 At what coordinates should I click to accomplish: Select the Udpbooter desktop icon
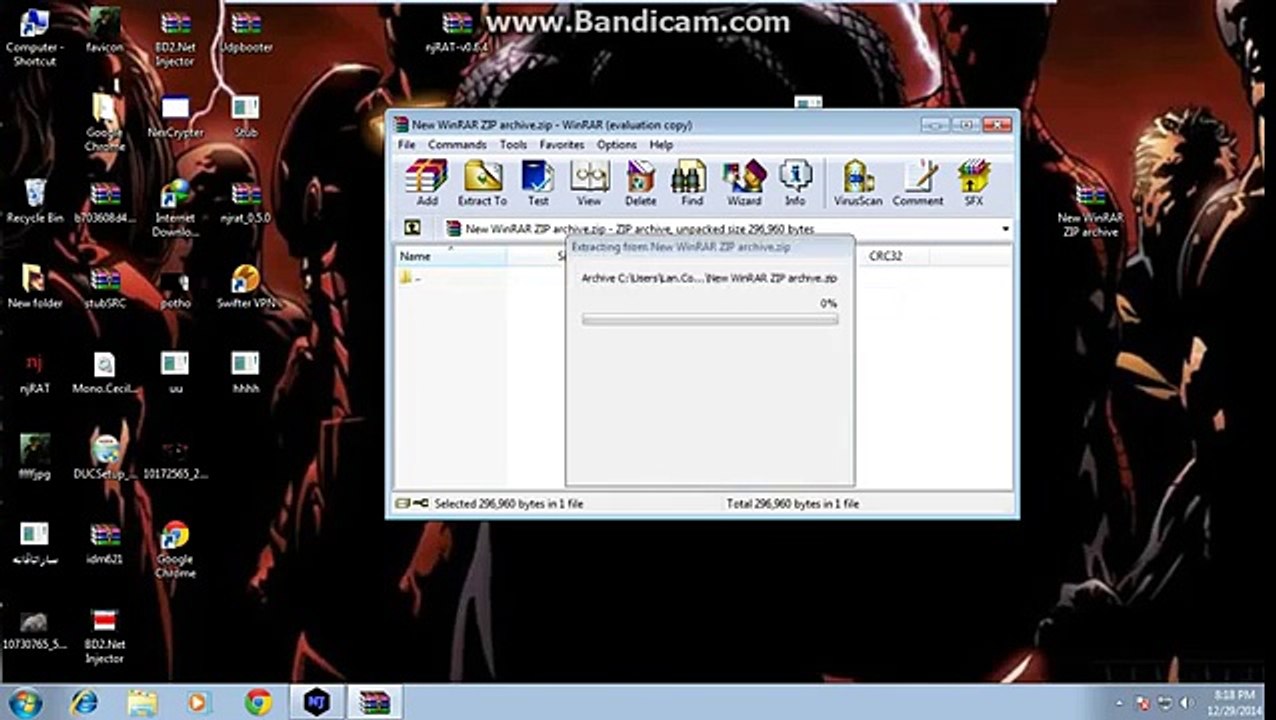coord(245,31)
